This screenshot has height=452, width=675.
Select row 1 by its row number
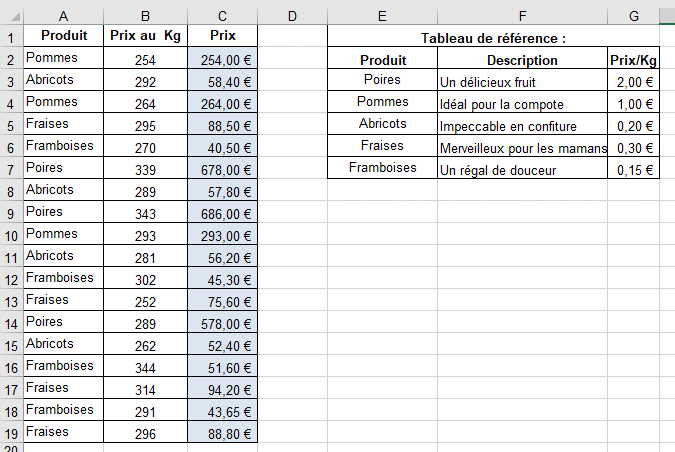tap(11, 37)
